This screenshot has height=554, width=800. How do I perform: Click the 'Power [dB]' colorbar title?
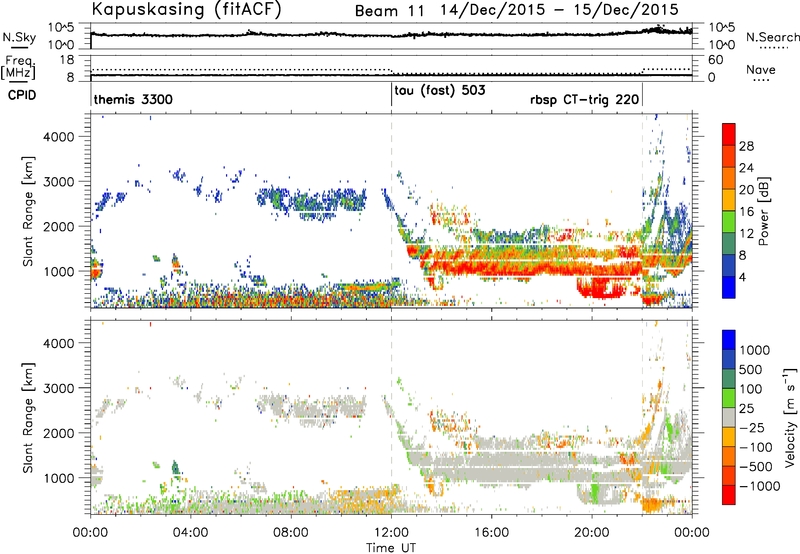click(764, 211)
